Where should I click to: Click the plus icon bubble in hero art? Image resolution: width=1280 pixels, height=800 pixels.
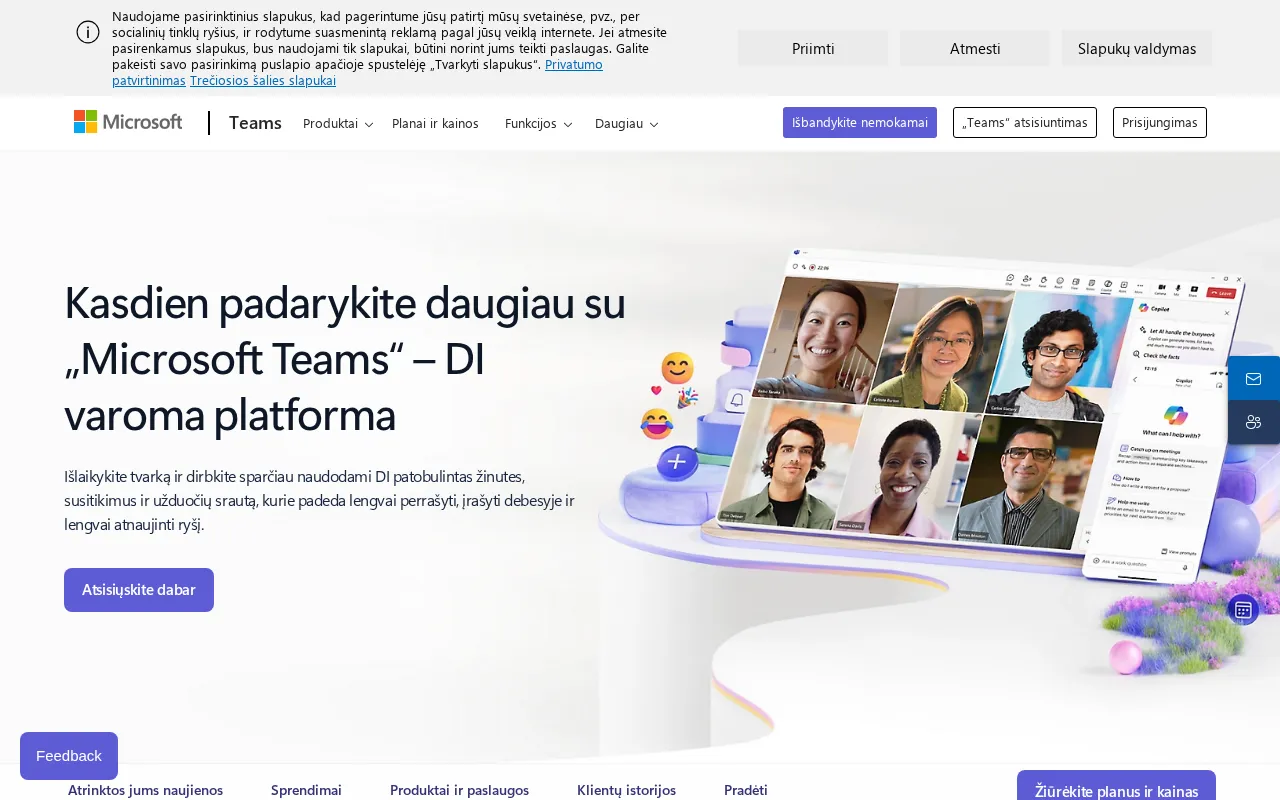[x=677, y=462]
